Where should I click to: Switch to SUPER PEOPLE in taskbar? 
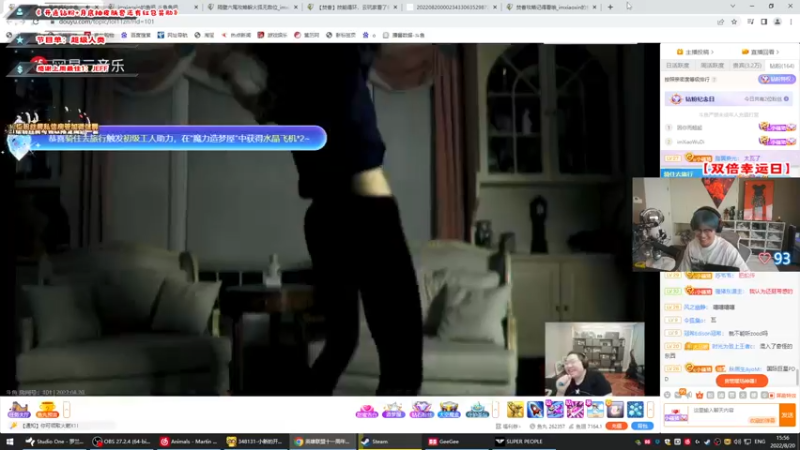[x=523, y=441]
